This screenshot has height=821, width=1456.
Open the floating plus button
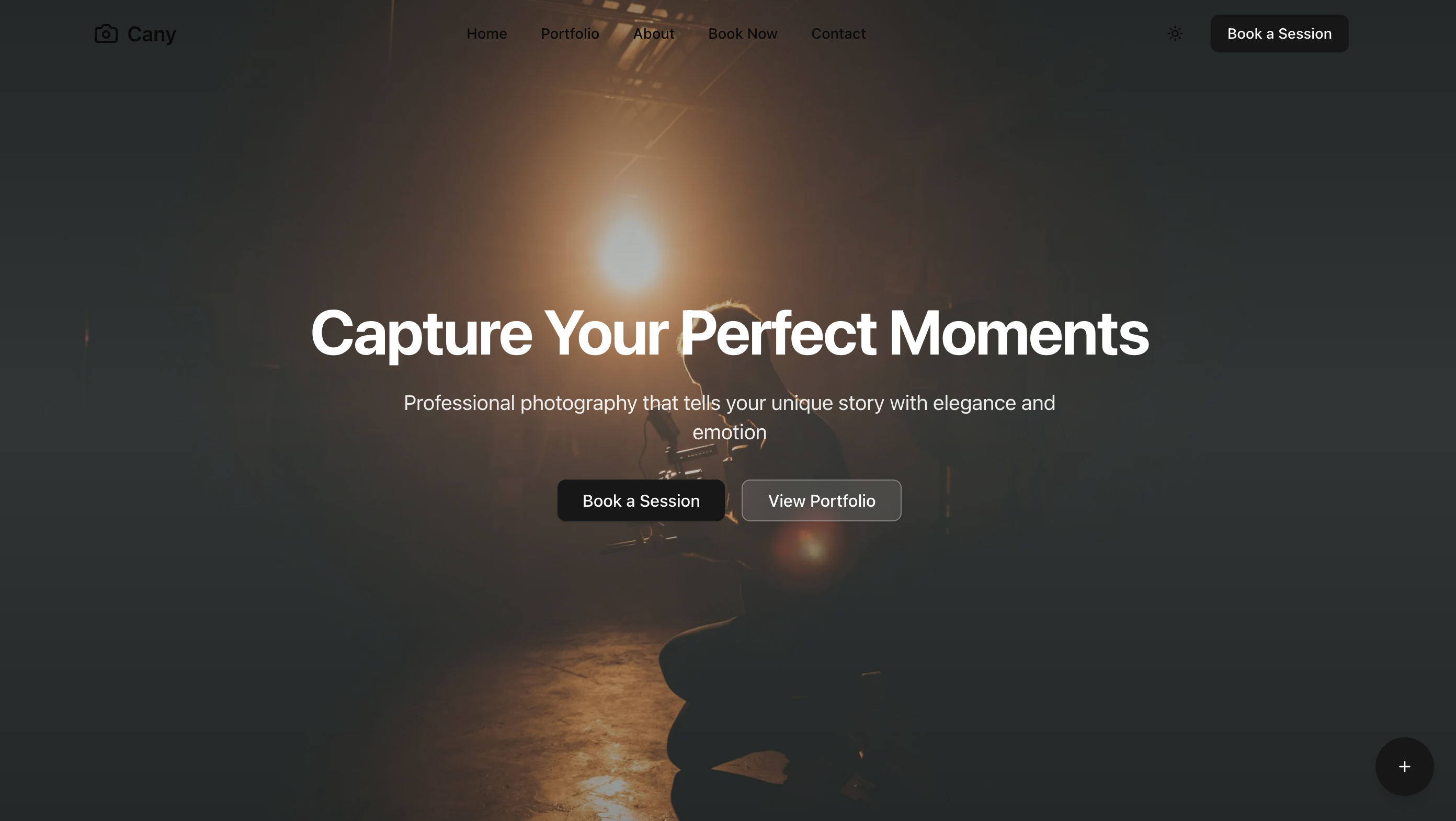pyautogui.click(x=1404, y=766)
